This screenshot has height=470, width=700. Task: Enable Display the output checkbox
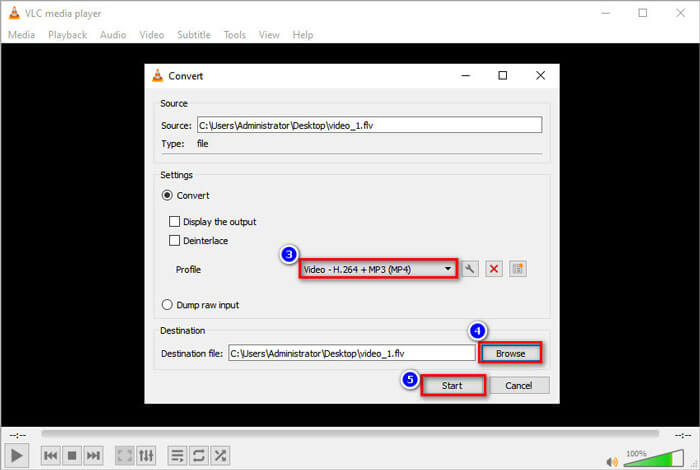[x=174, y=222]
